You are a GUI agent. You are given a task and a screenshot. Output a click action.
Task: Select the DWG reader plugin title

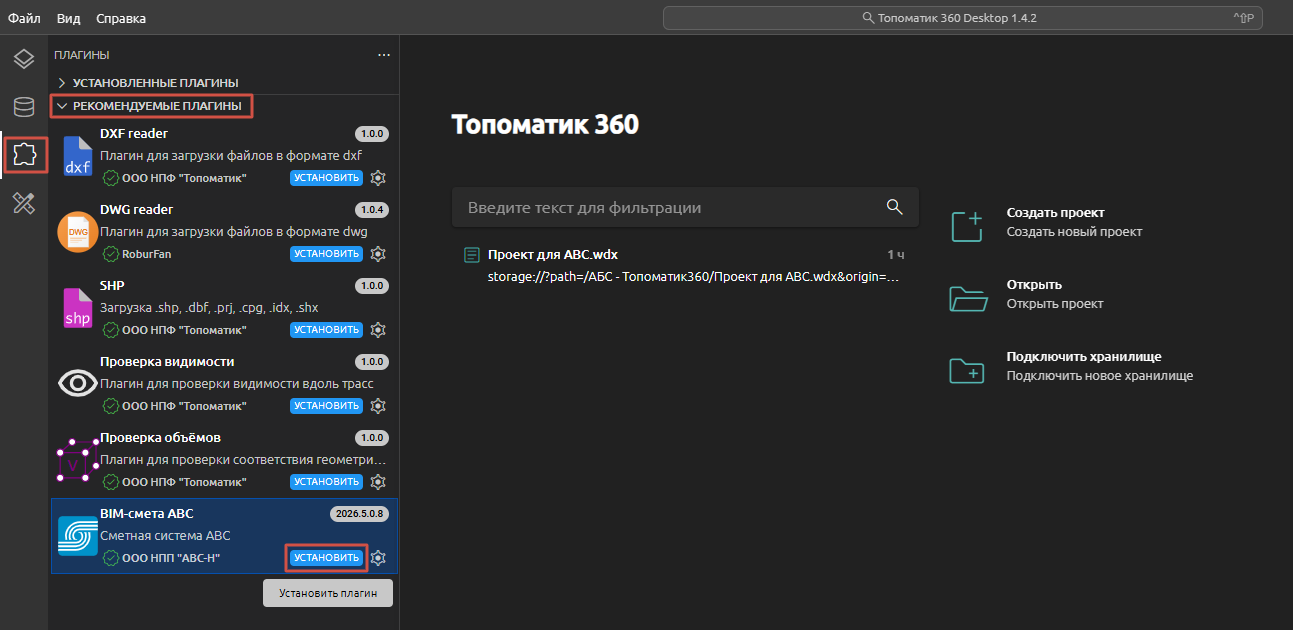point(137,210)
